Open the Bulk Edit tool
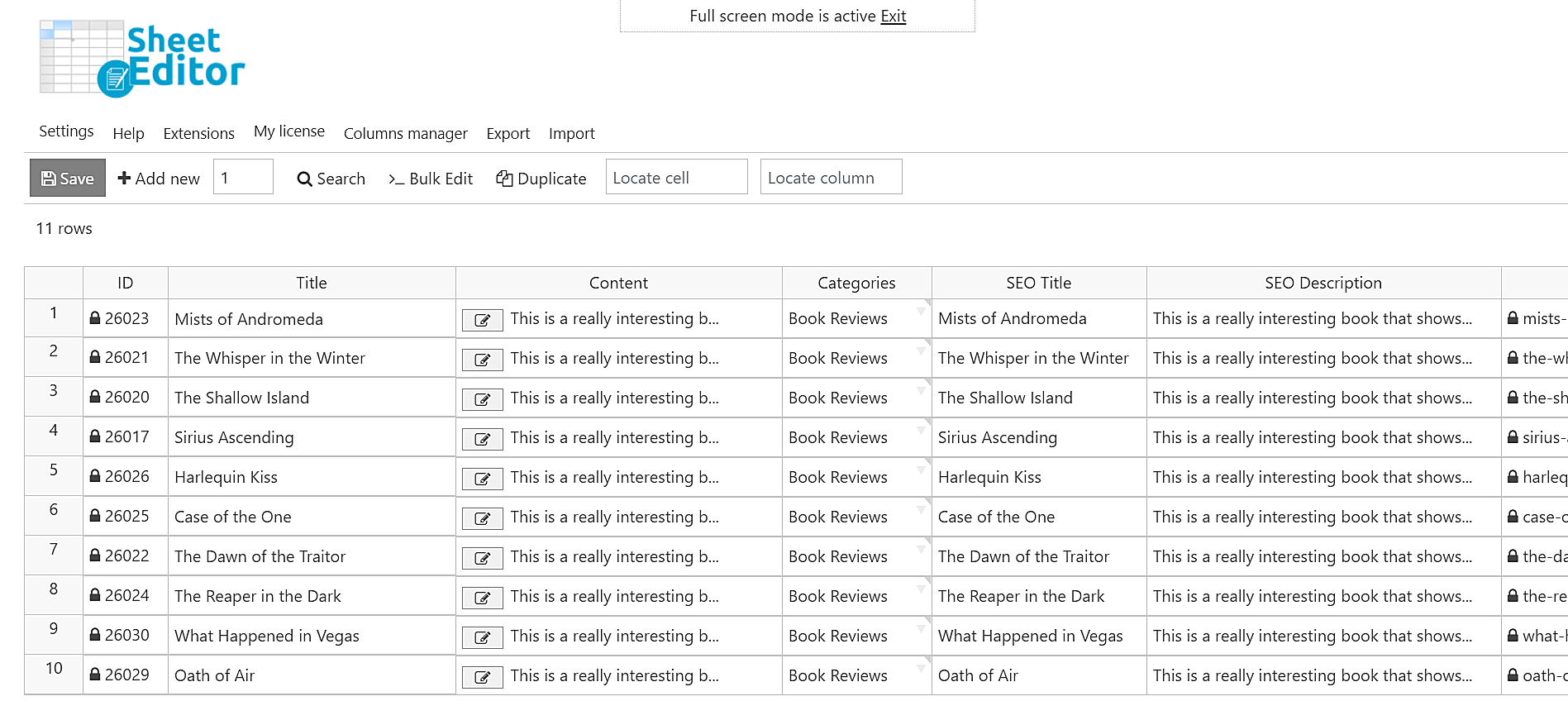 pyautogui.click(x=430, y=179)
